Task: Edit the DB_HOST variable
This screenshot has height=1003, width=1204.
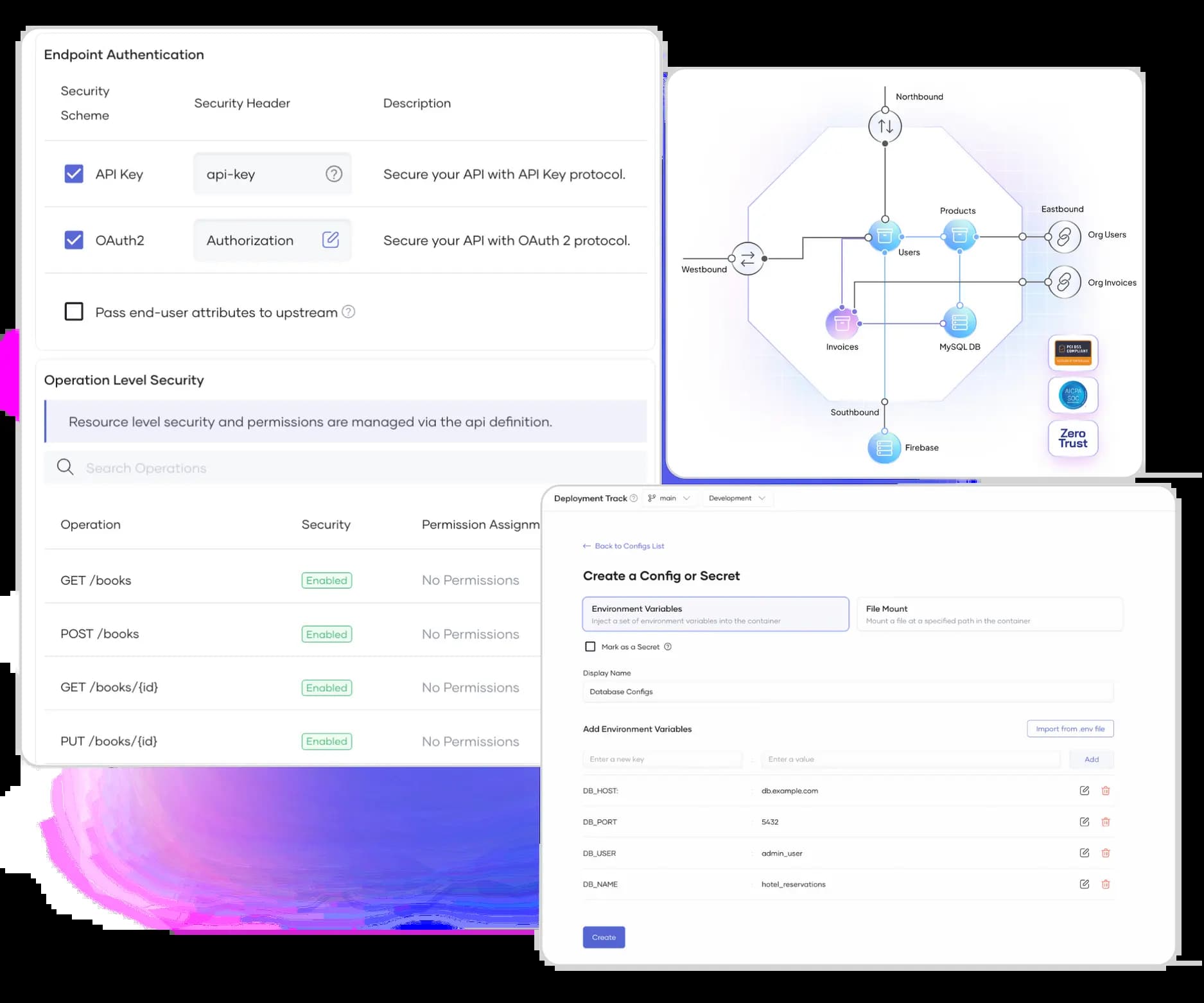Action: (1085, 790)
